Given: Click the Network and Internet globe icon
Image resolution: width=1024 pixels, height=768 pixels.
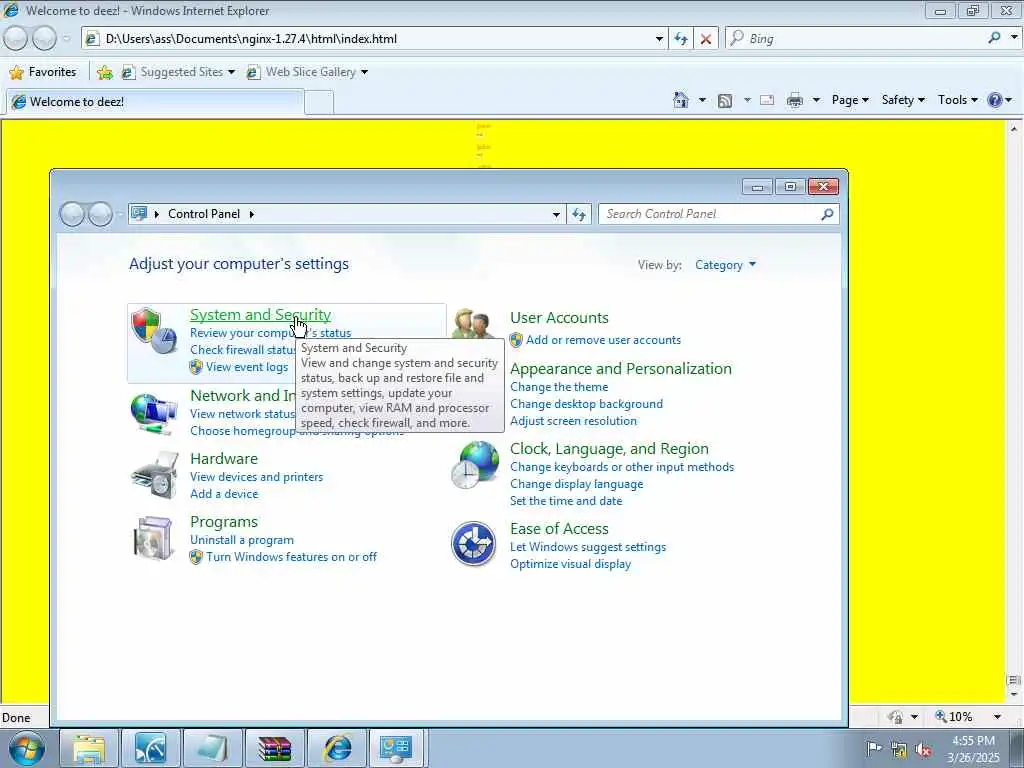Looking at the screenshot, I should tap(153, 414).
